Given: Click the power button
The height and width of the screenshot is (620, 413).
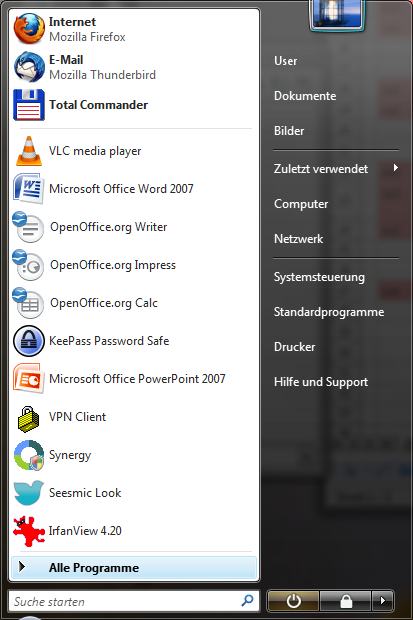Looking at the screenshot, I should (294, 601).
